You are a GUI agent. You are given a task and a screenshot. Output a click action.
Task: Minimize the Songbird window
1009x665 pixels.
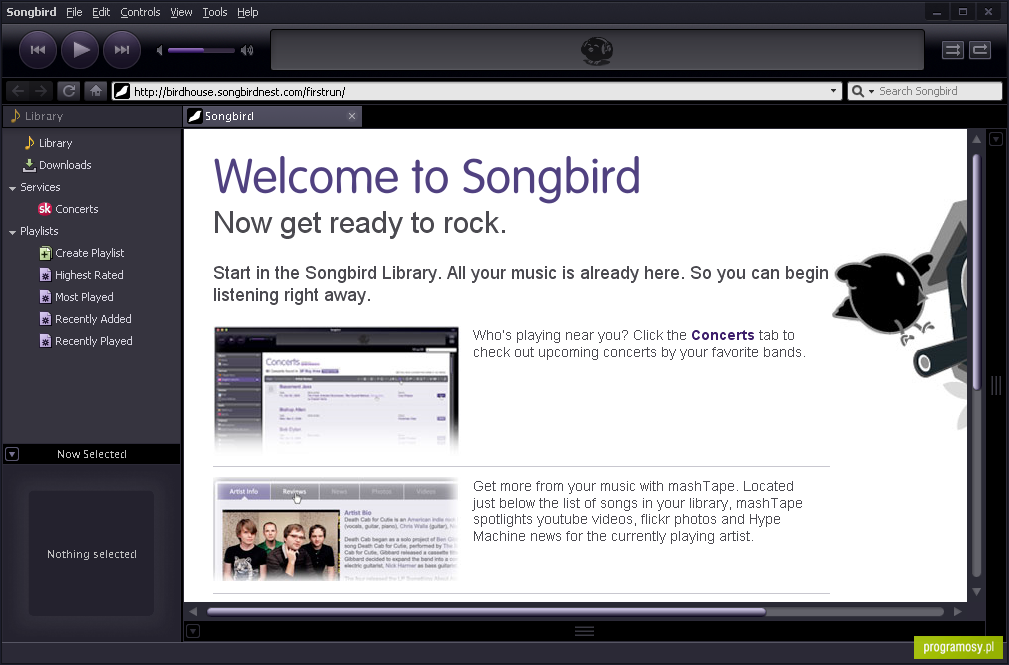coord(937,12)
